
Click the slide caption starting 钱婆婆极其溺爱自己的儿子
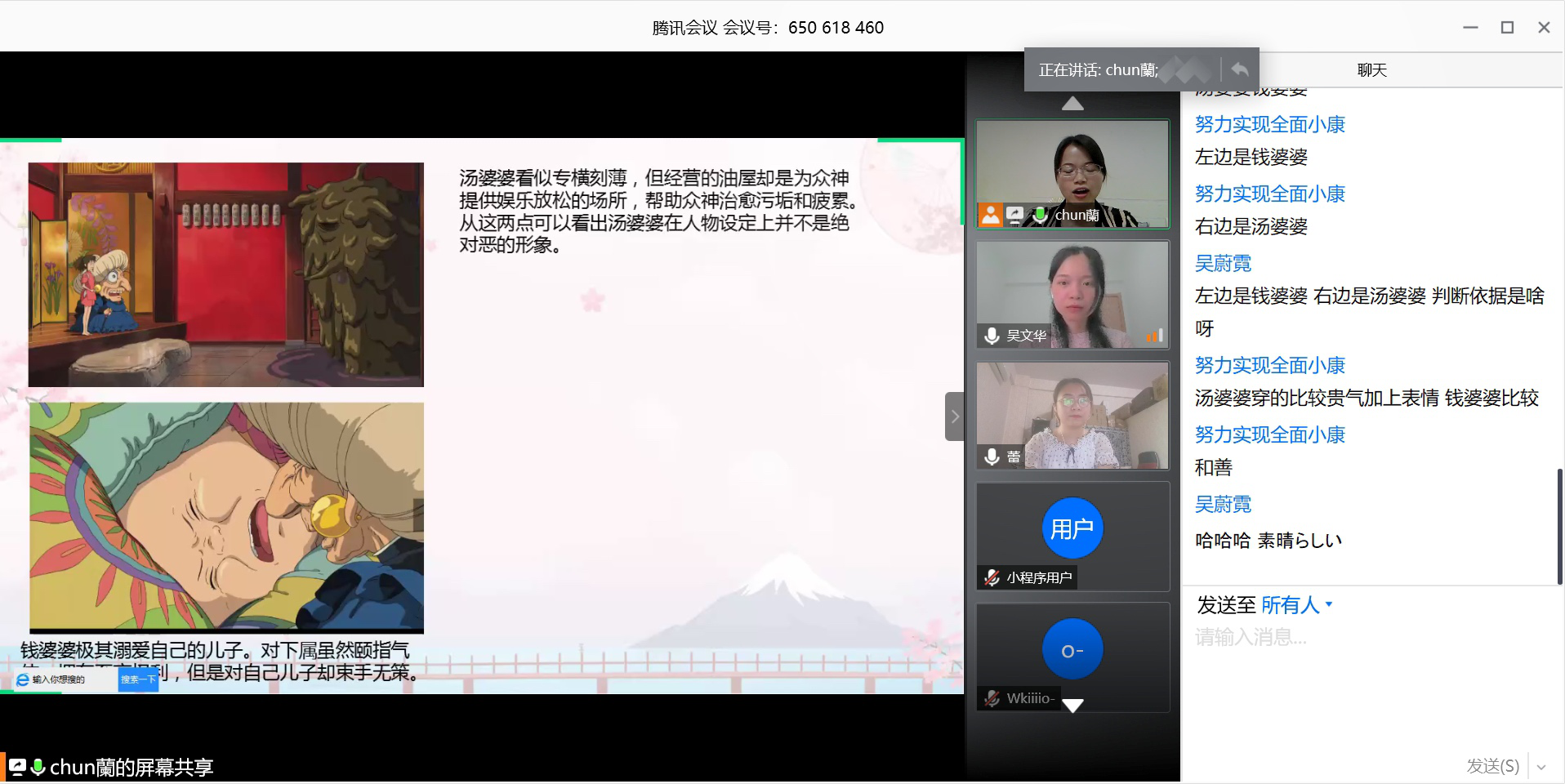click(221, 661)
